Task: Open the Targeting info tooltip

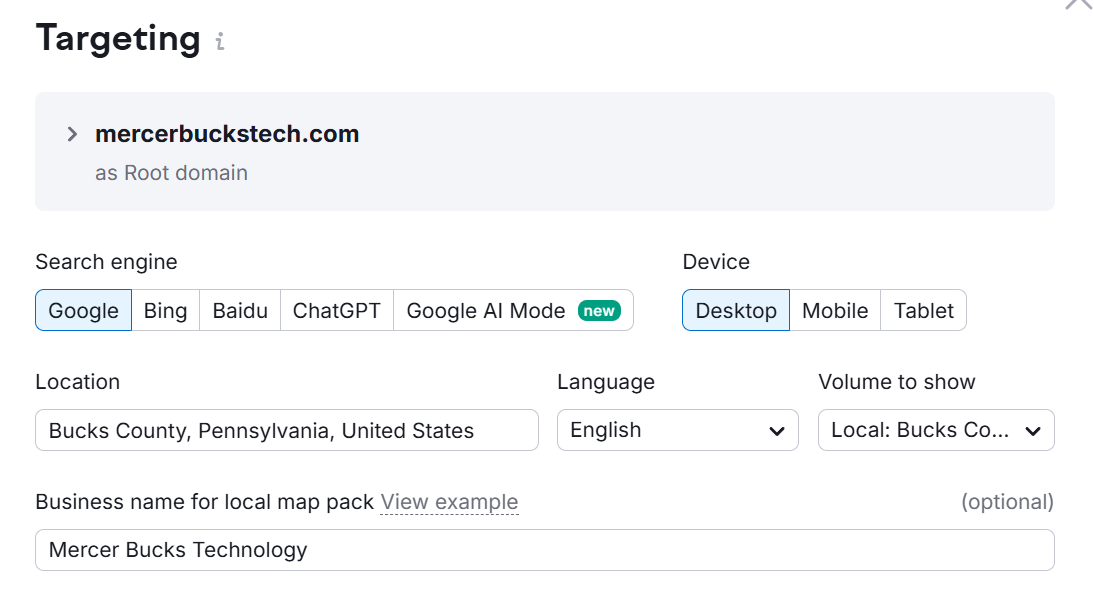Action: (x=218, y=40)
